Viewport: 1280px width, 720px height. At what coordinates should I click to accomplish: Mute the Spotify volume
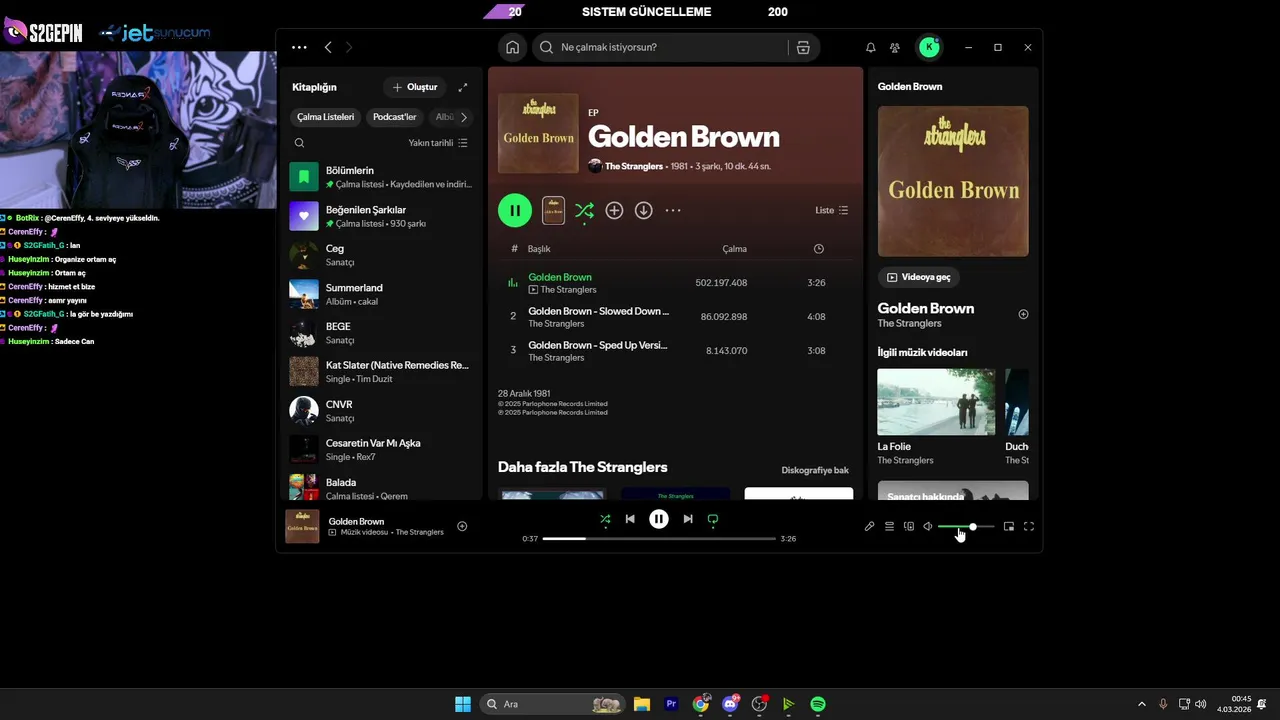tap(928, 526)
